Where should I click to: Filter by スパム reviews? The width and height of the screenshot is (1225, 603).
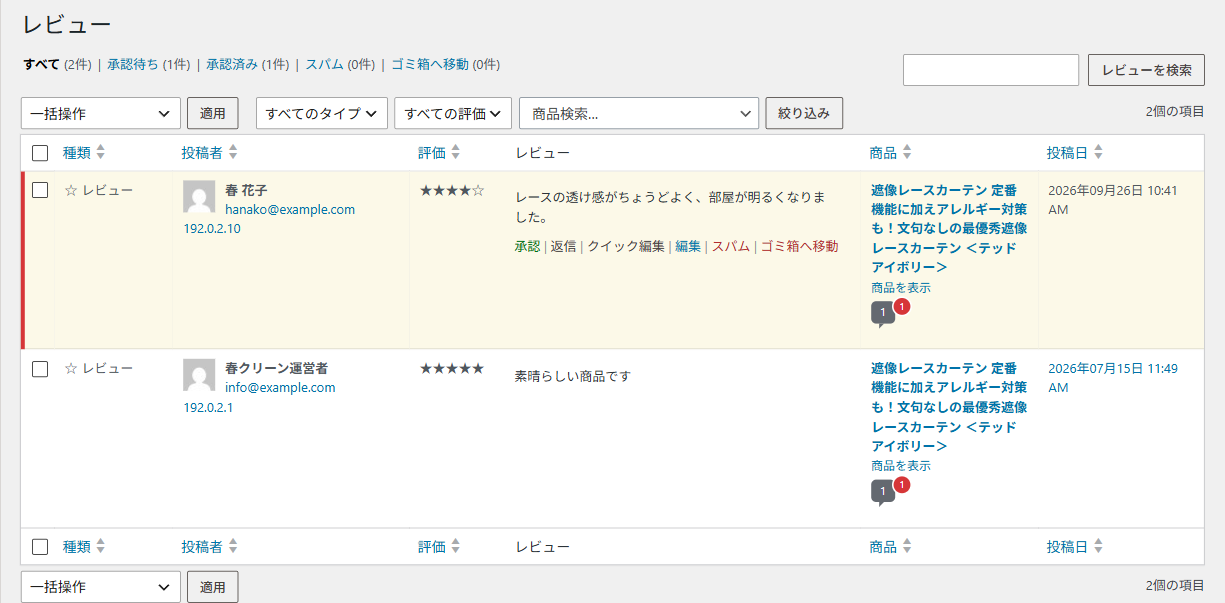point(325,64)
